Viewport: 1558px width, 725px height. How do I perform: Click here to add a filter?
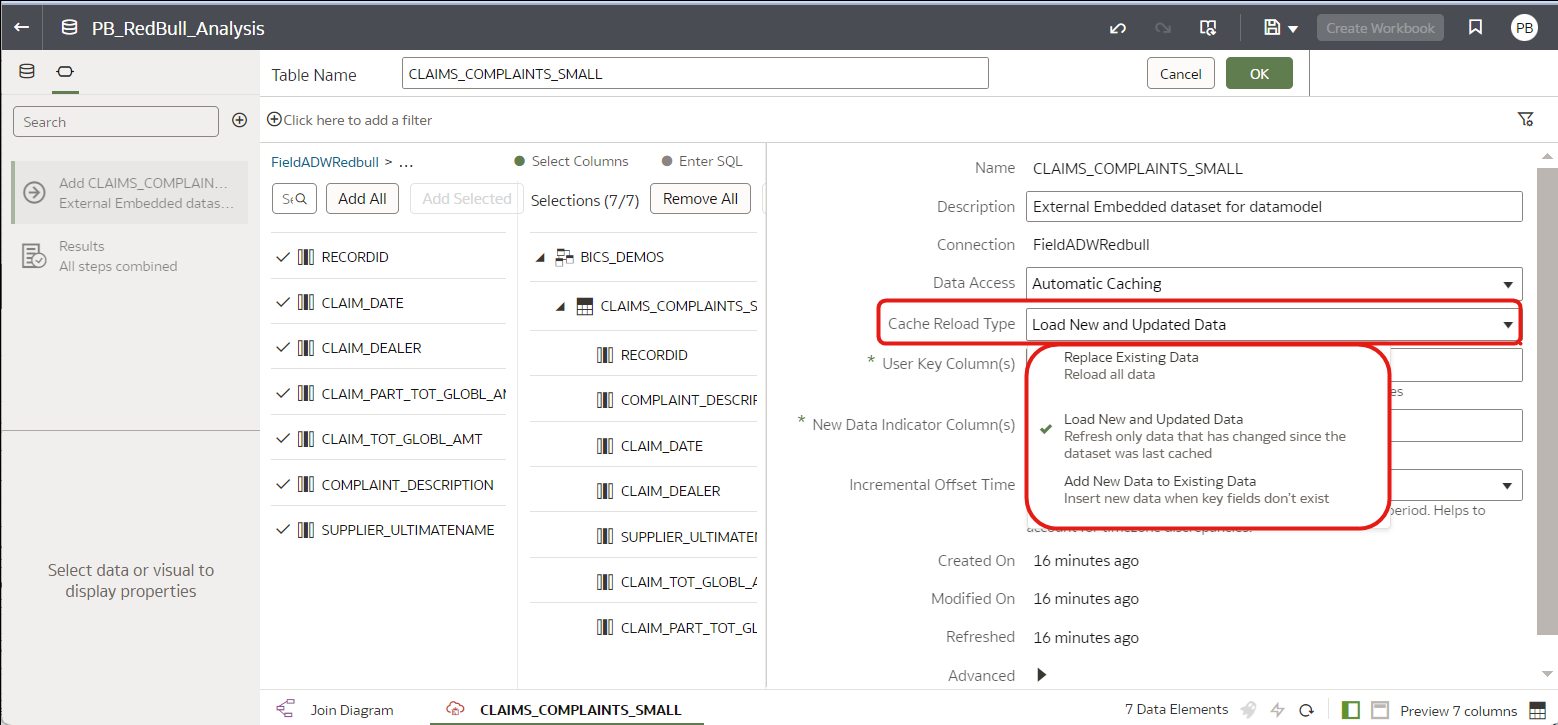tap(350, 120)
